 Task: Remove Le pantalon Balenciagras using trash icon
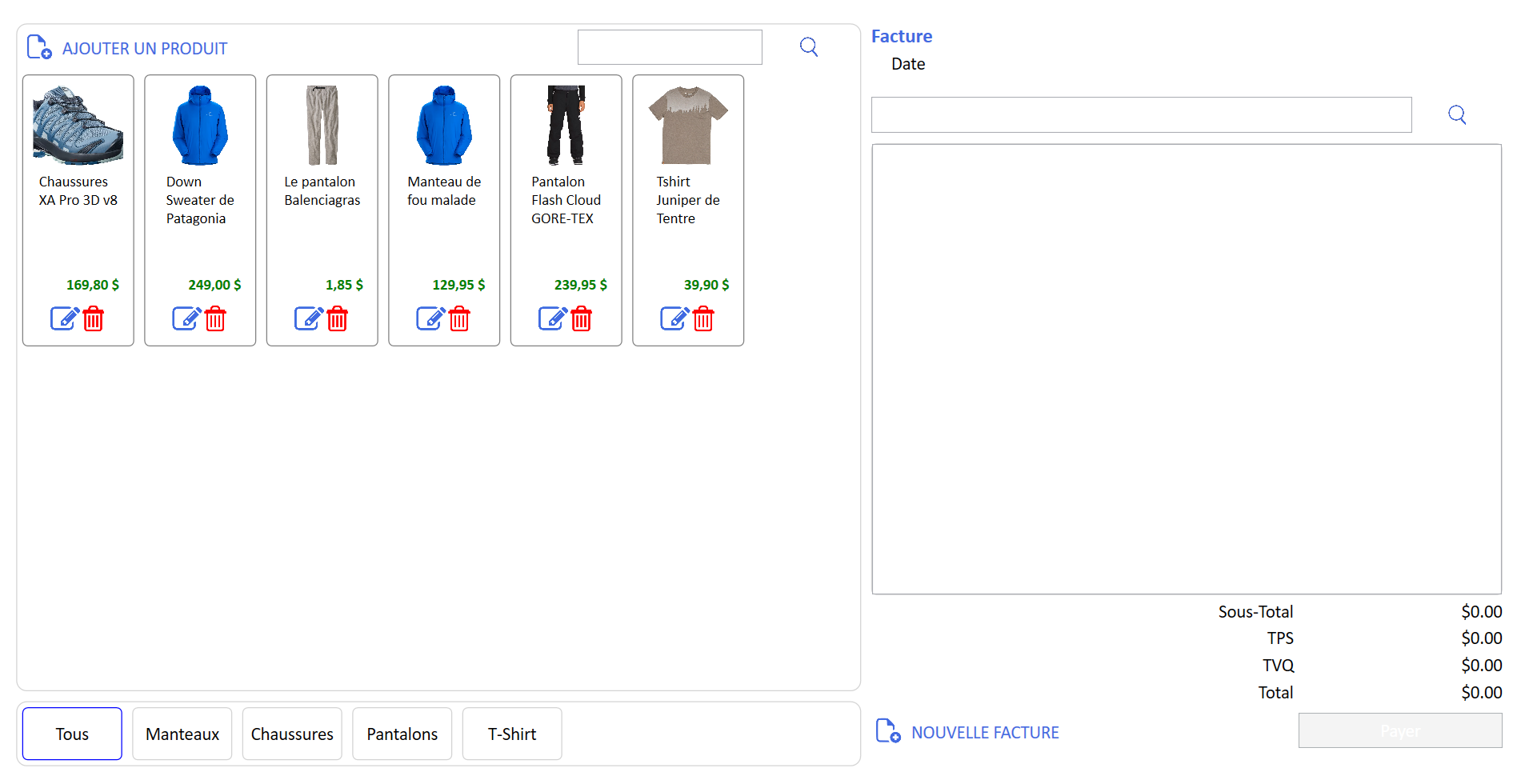point(337,318)
